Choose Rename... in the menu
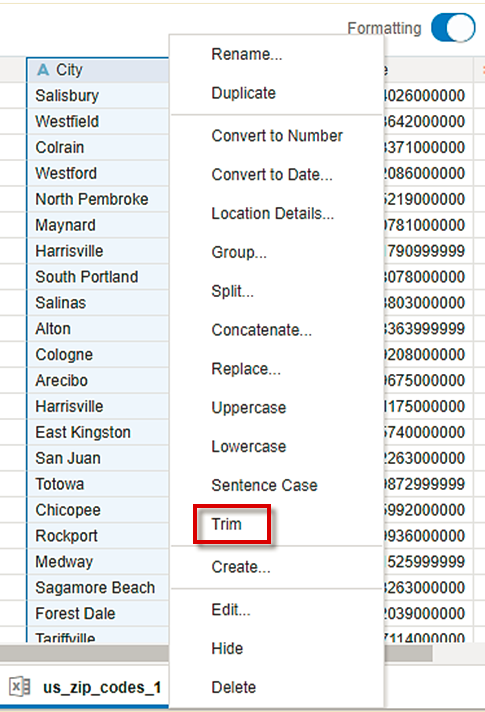Screen dimensions: 485x712 click(247, 54)
